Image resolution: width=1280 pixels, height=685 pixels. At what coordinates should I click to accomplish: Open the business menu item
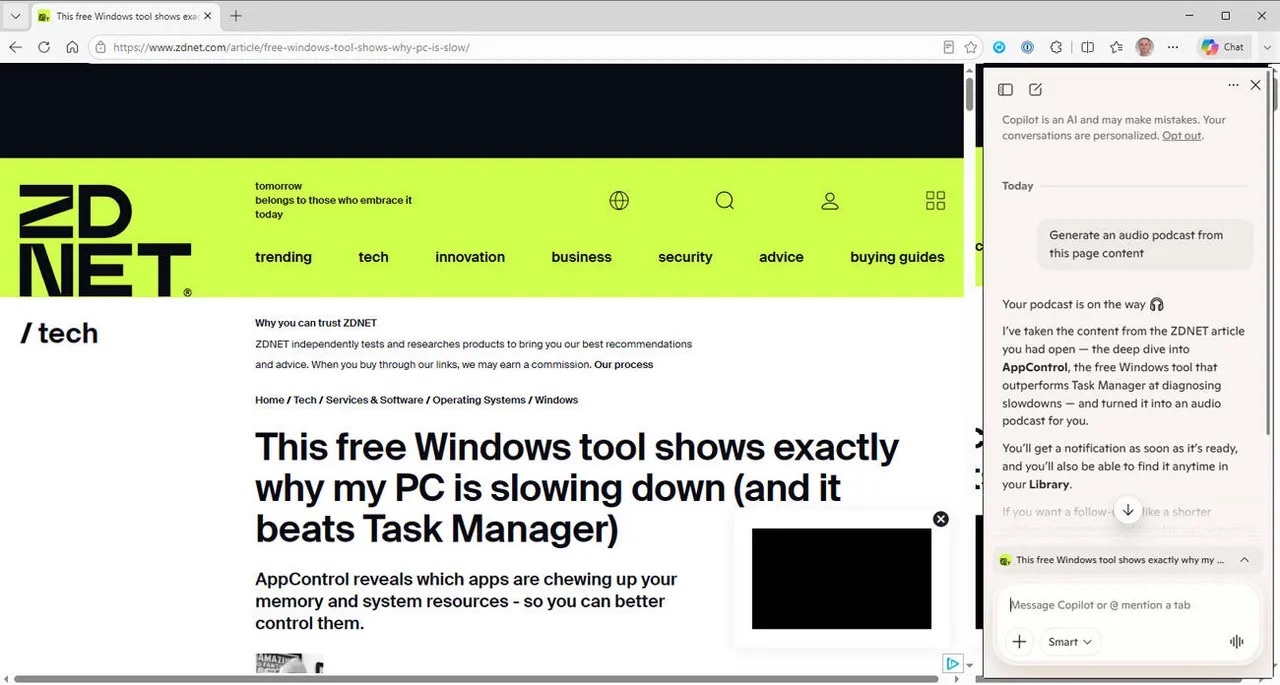581,257
